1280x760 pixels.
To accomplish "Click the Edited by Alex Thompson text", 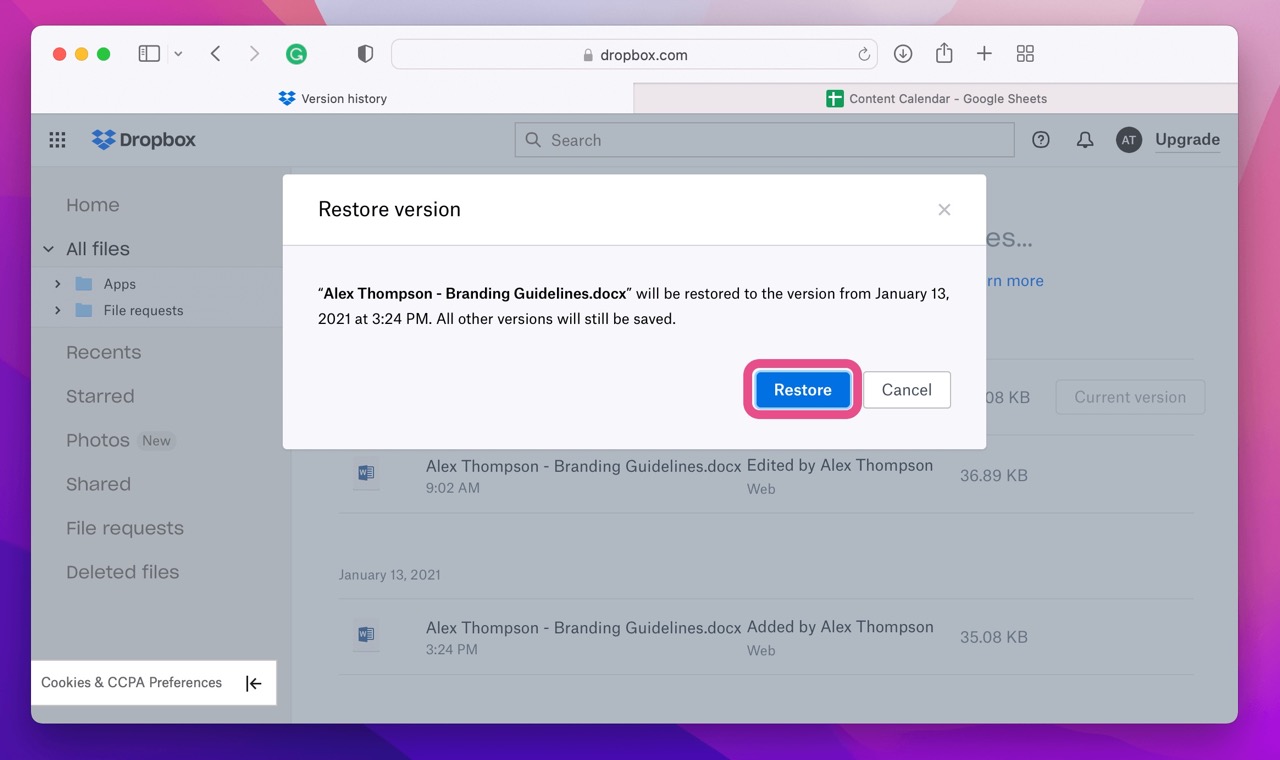I will click(x=840, y=465).
